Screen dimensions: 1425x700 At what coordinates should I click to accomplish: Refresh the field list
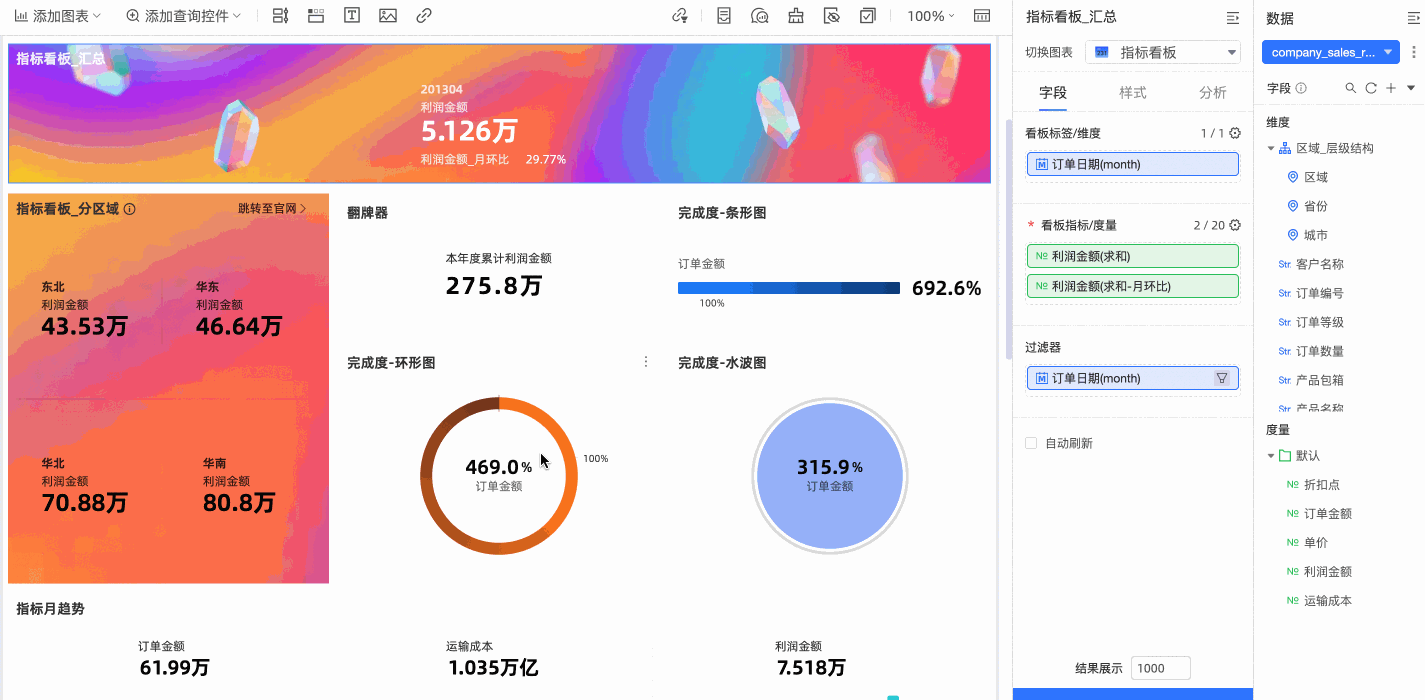point(1371,88)
